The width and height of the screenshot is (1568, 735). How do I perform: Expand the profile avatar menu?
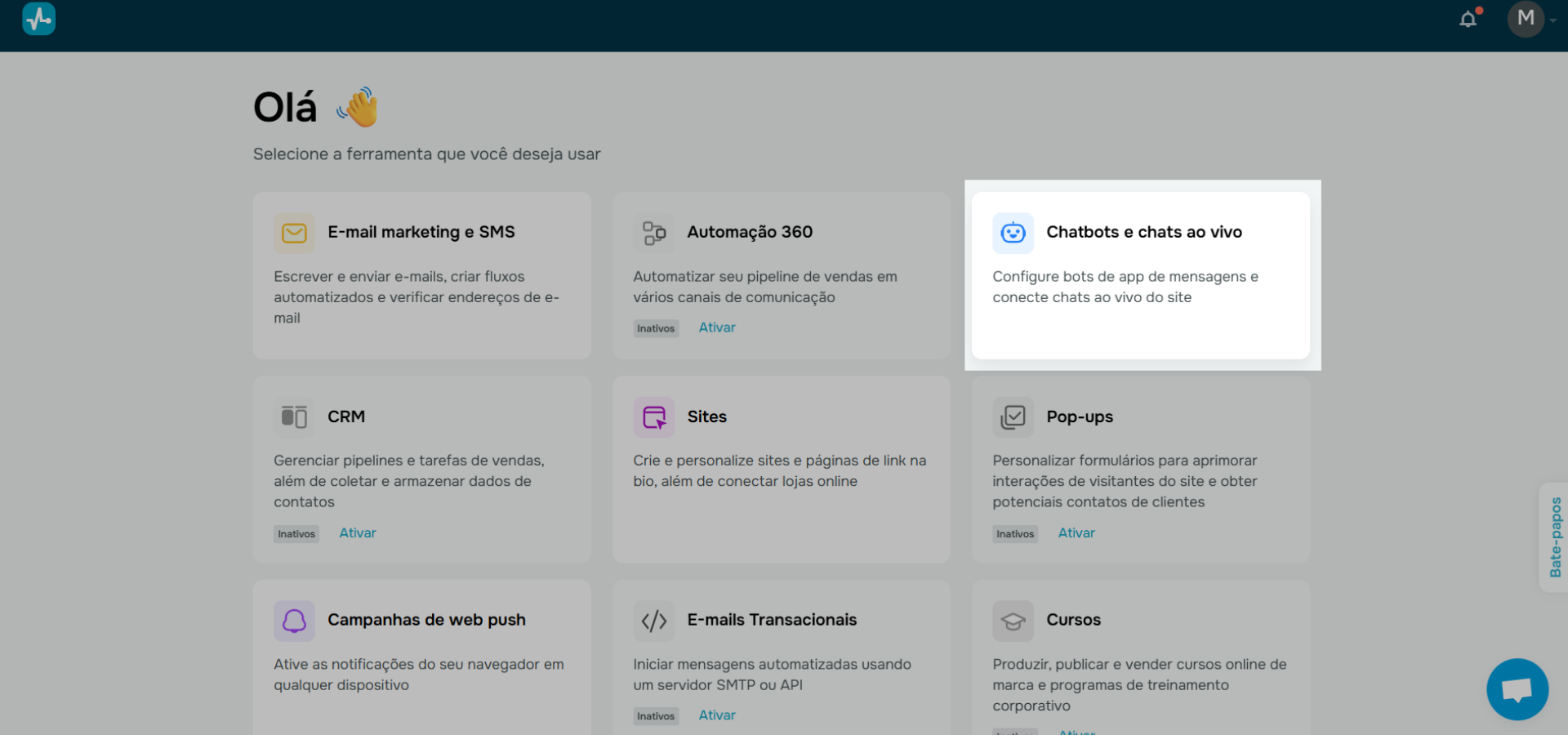(1526, 19)
